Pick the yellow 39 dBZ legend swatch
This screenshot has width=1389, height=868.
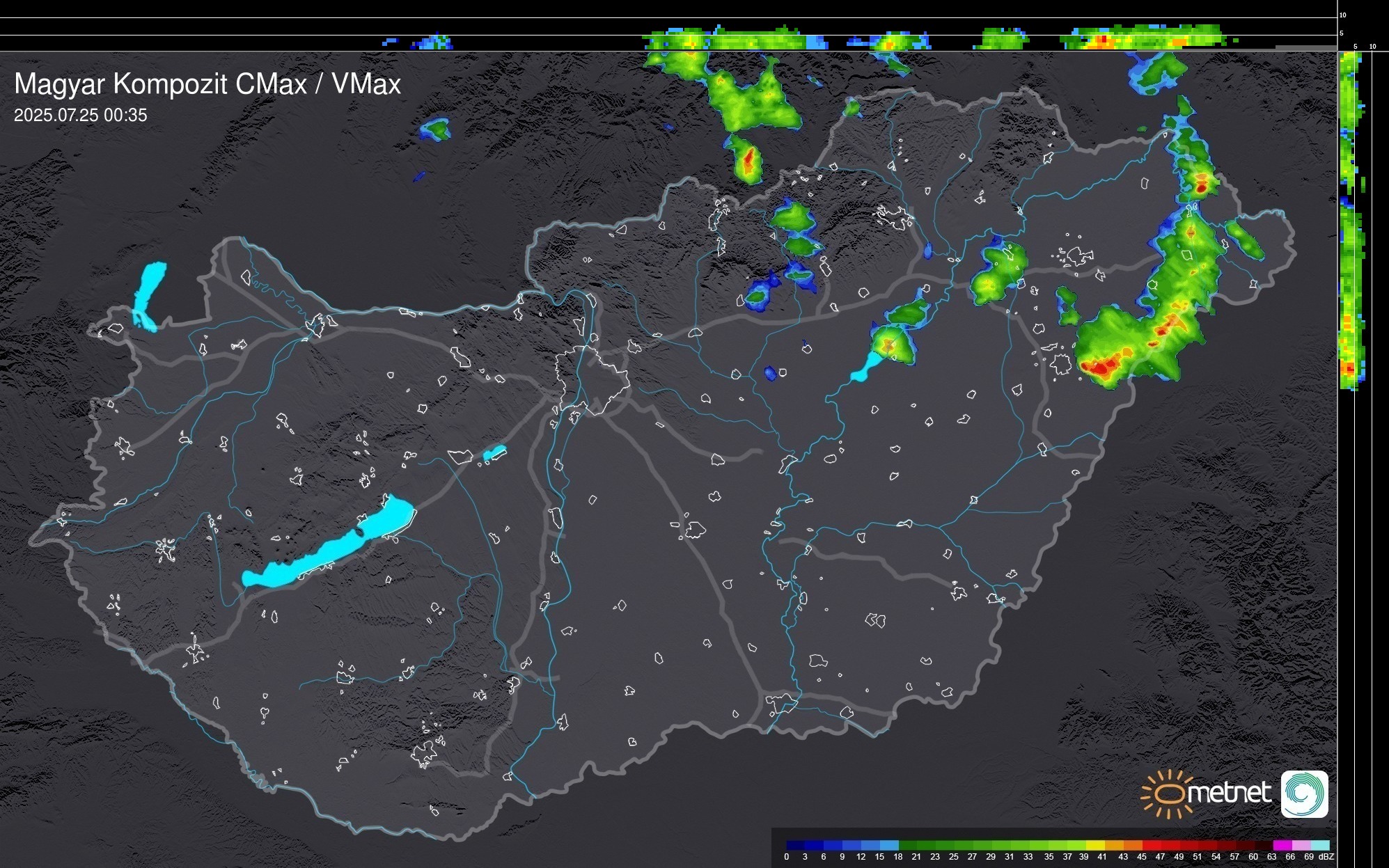point(1094,845)
